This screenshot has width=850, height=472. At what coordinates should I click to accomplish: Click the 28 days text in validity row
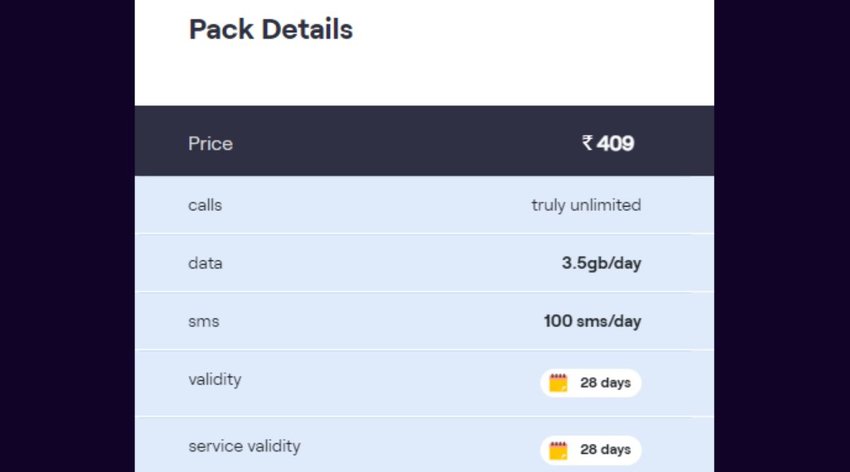606,383
